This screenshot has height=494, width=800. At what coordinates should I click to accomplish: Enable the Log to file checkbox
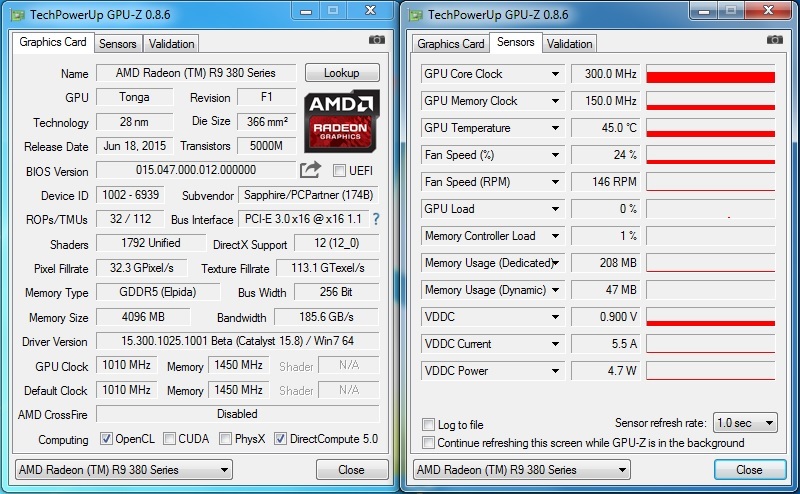[429, 425]
